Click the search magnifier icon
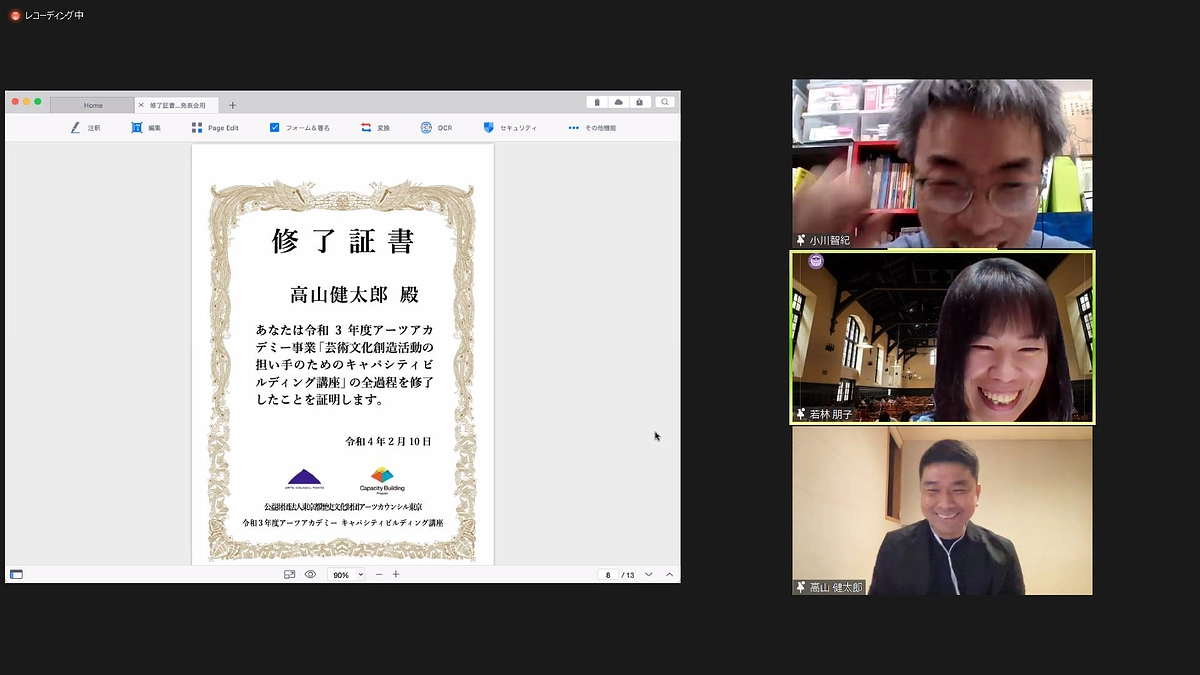1200x675 pixels. (x=664, y=102)
